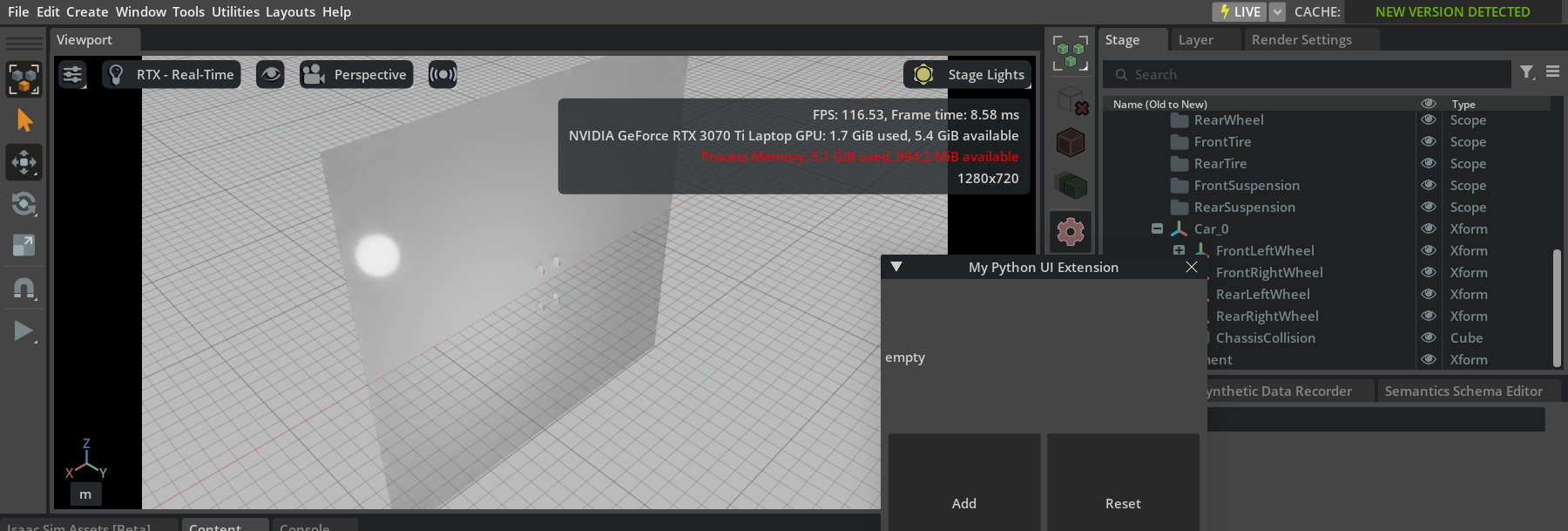This screenshot has height=531, width=1568.
Task: Open the Stage filter funnel icon
Action: tap(1526, 73)
